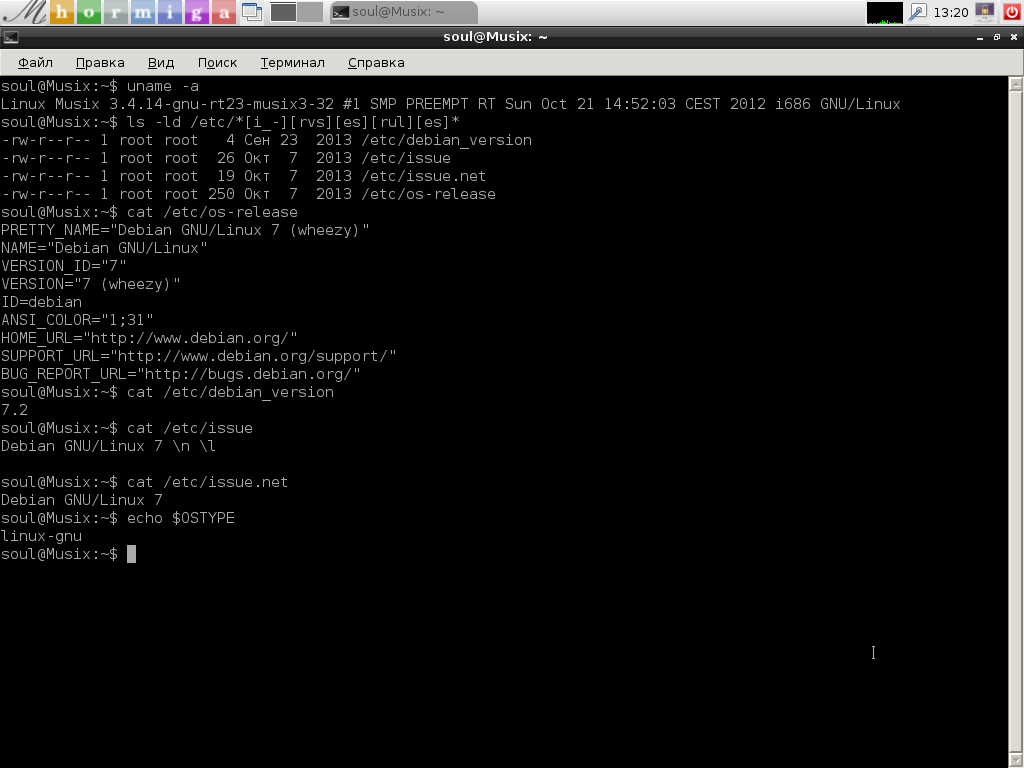Click '/etc/debian_version' in the ls listing row
Viewport: 1024px width, 768px height.
tap(446, 140)
